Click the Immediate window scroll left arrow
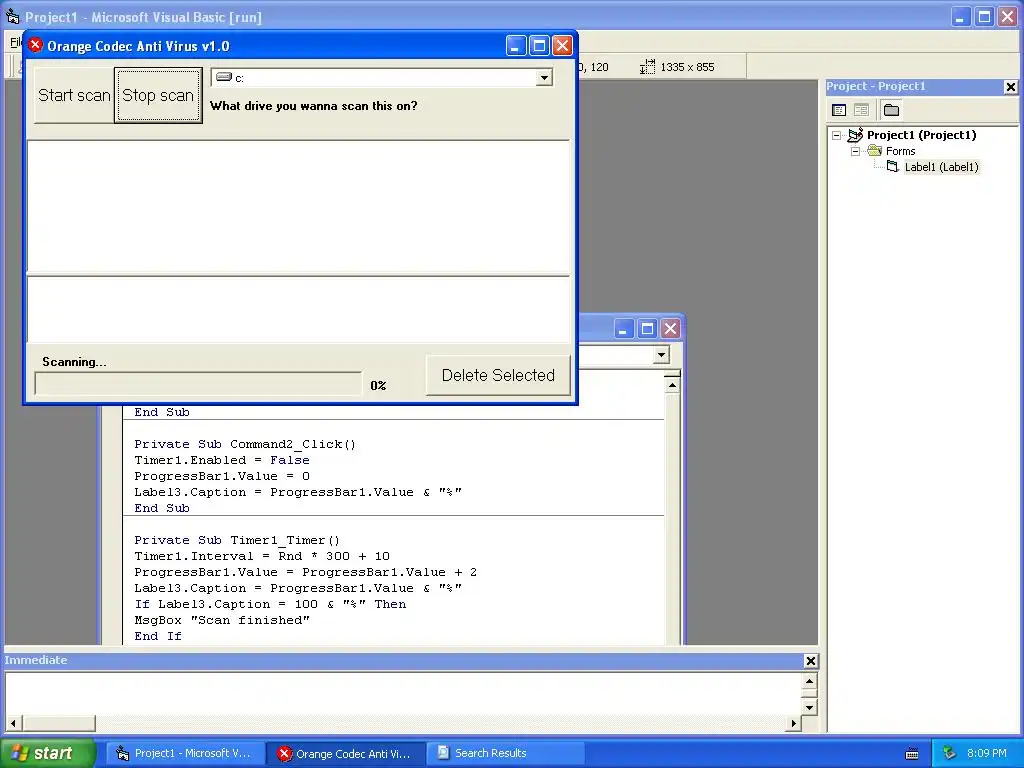Image resolution: width=1024 pixels, height=768 pixels. tap(13, 723)
